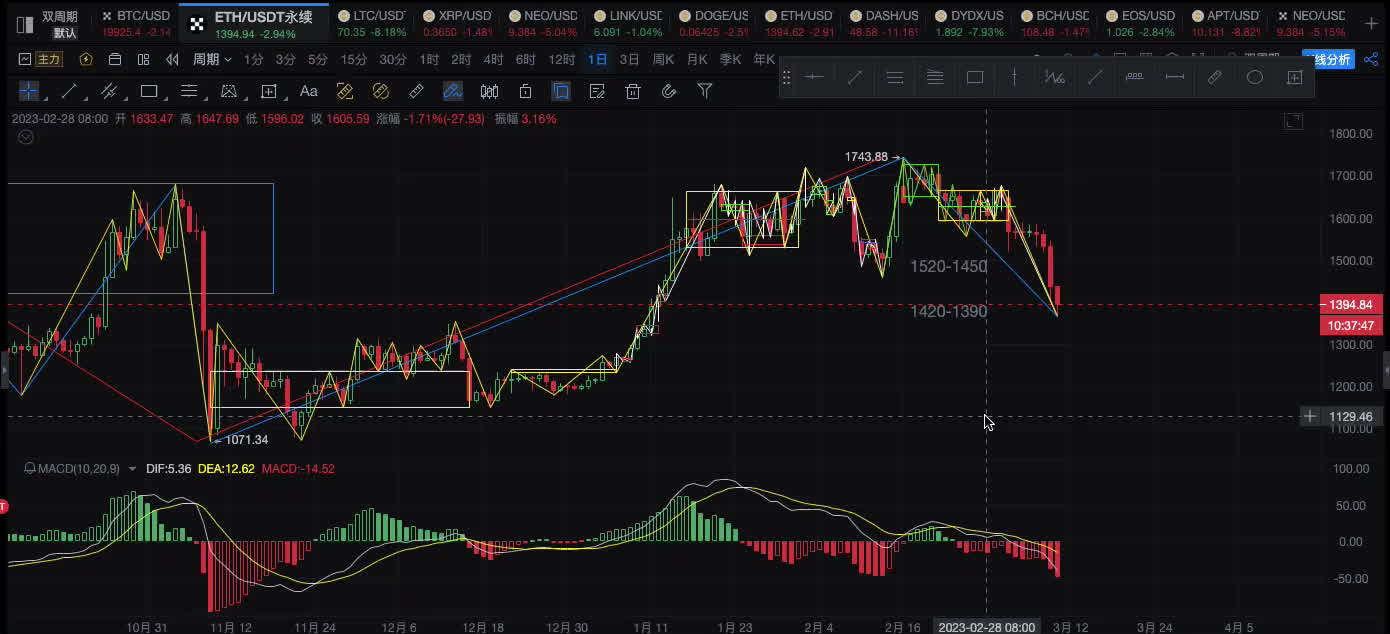Select the 4时 timeframe button

493,59
